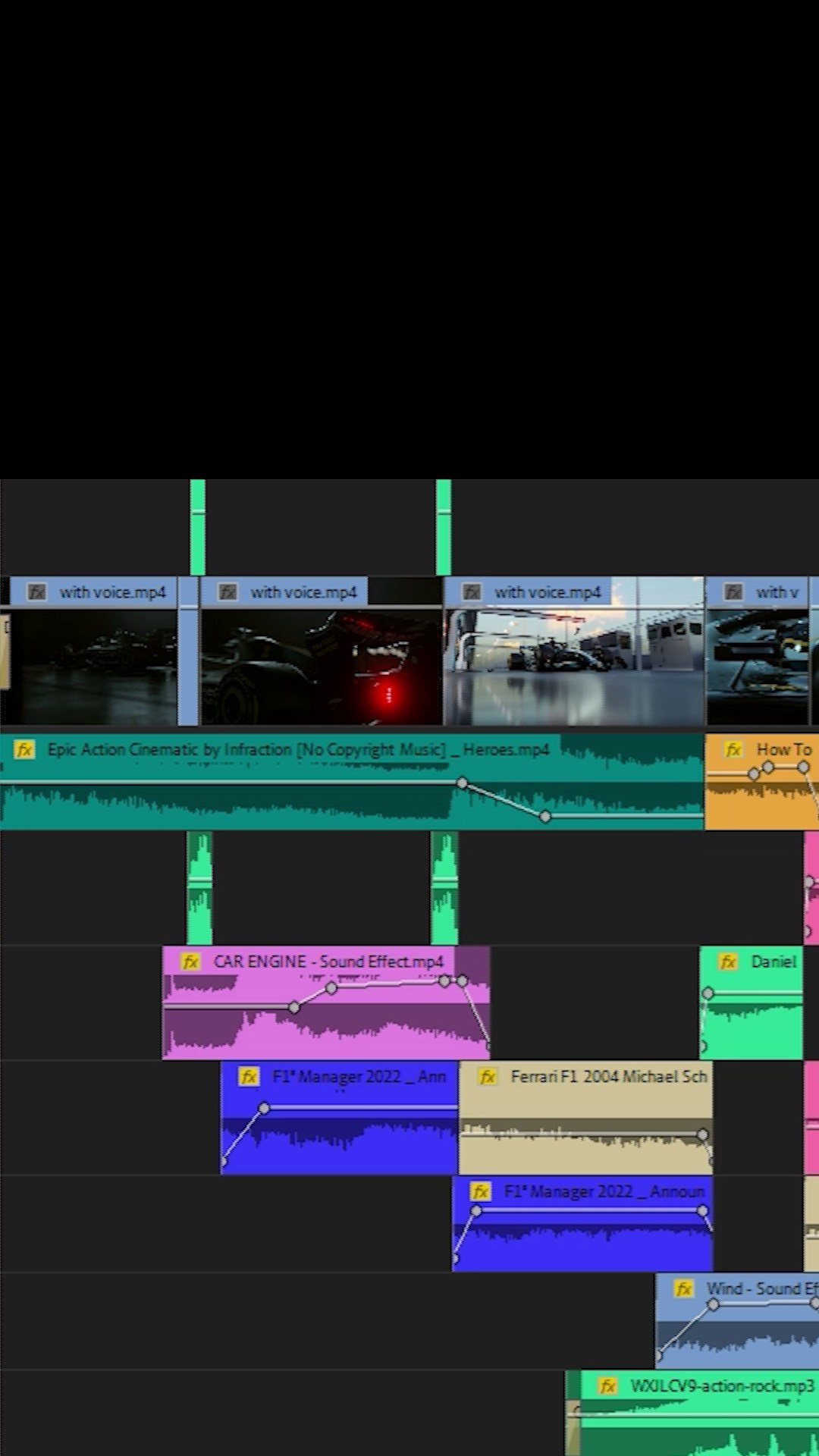Click the fx badge on Epic Action Cinematic clip
Screen dimensions: 819x1456
[x=24, y=750]
